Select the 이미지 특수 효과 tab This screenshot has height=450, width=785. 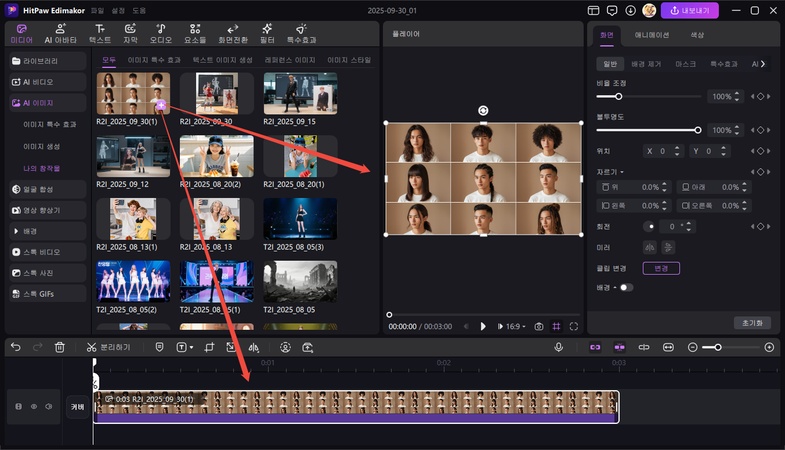coord(154,60)
